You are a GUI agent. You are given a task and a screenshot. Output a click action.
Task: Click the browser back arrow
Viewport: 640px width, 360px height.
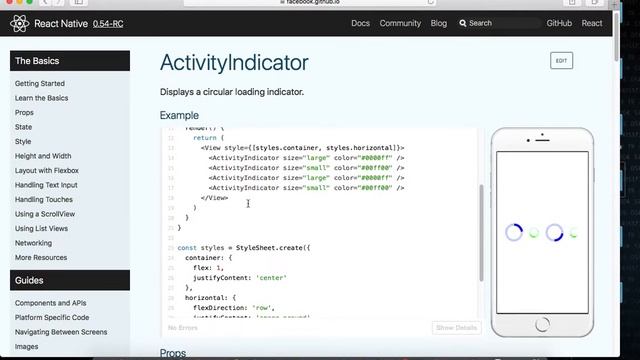[45, 2]
